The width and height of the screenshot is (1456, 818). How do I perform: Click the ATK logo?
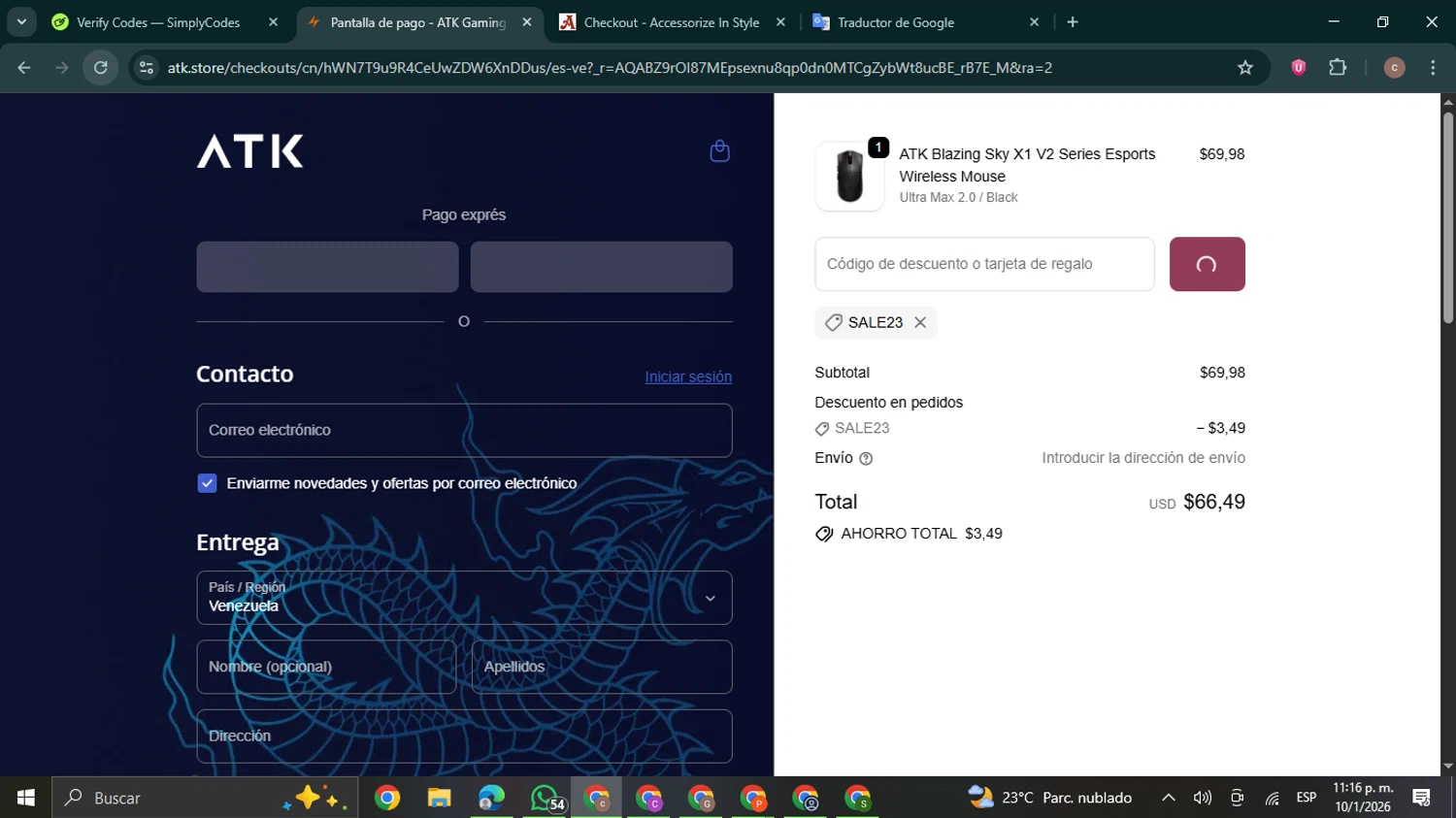click(x=250, y=150)
